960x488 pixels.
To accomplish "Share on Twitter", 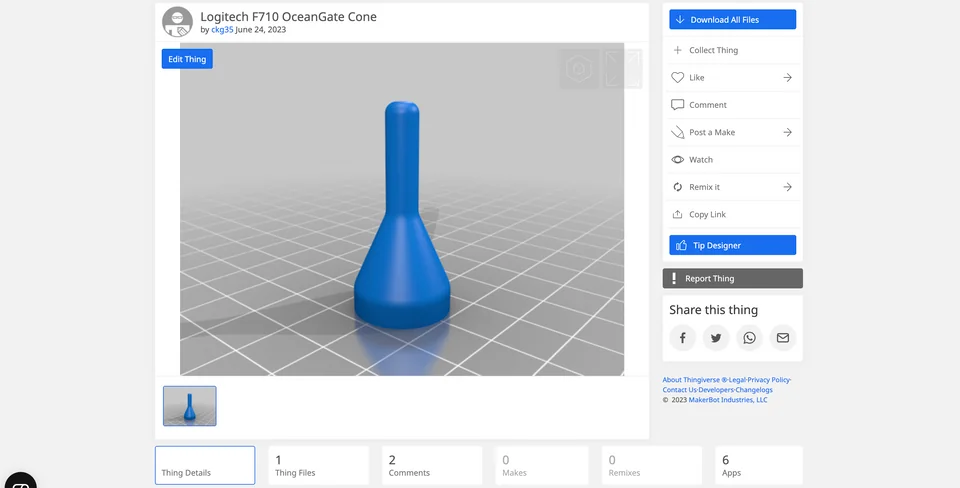I will point(716,337).
